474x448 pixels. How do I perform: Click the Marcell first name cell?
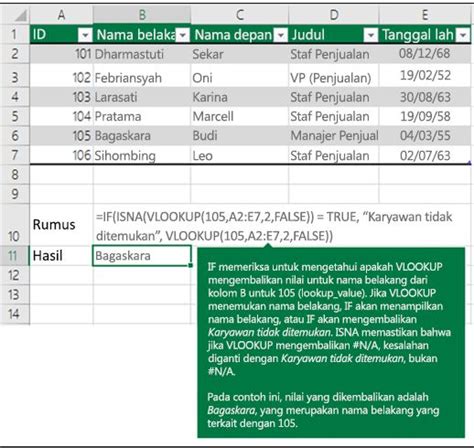pyautogui.click(x=239, y=116)
